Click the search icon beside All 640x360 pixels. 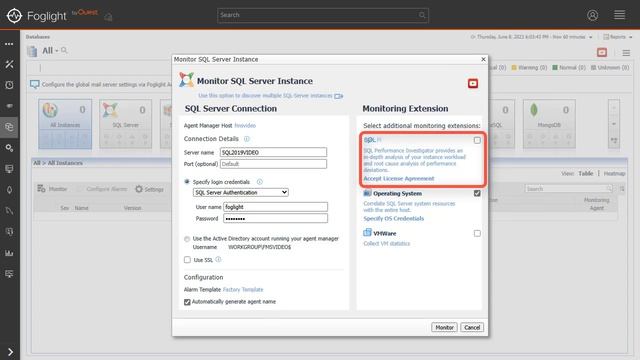64,51
